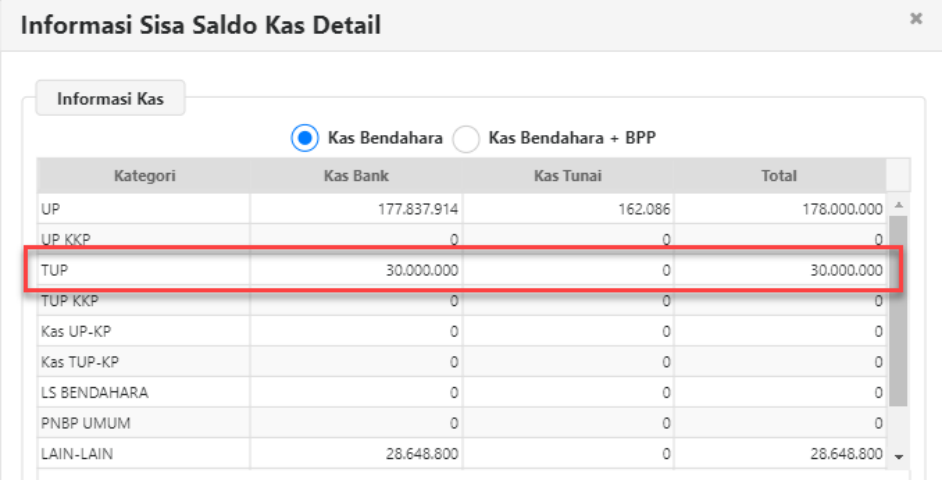Click the Informasi Kas section label
This screenshot has height=480, width=942.
pos(110,99)
